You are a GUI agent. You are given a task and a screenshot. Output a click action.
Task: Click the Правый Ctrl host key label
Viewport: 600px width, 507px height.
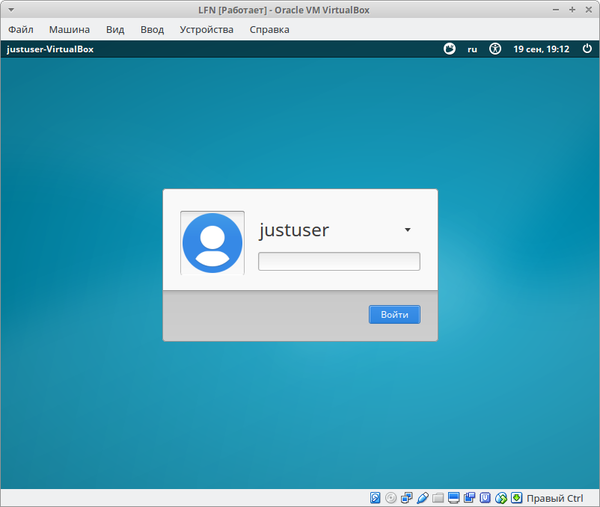pyautogui.click(x=554, y=497)
